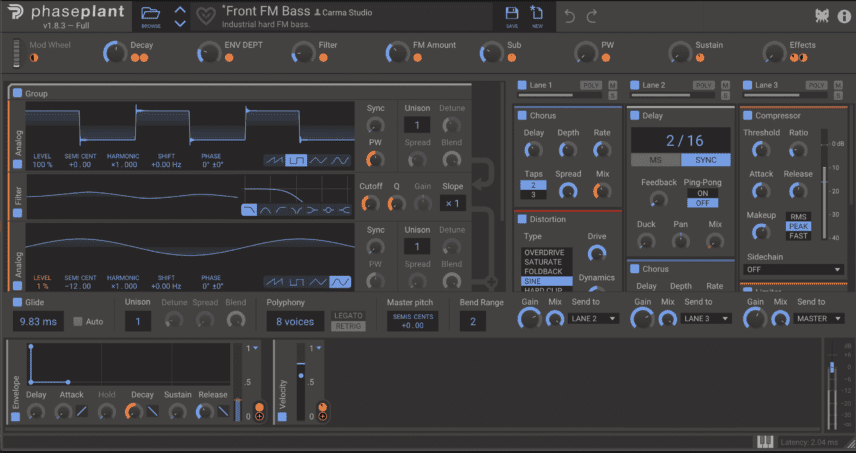
Task: Disable the Chorus effect in Lane 1
Action: click(522, 116)
